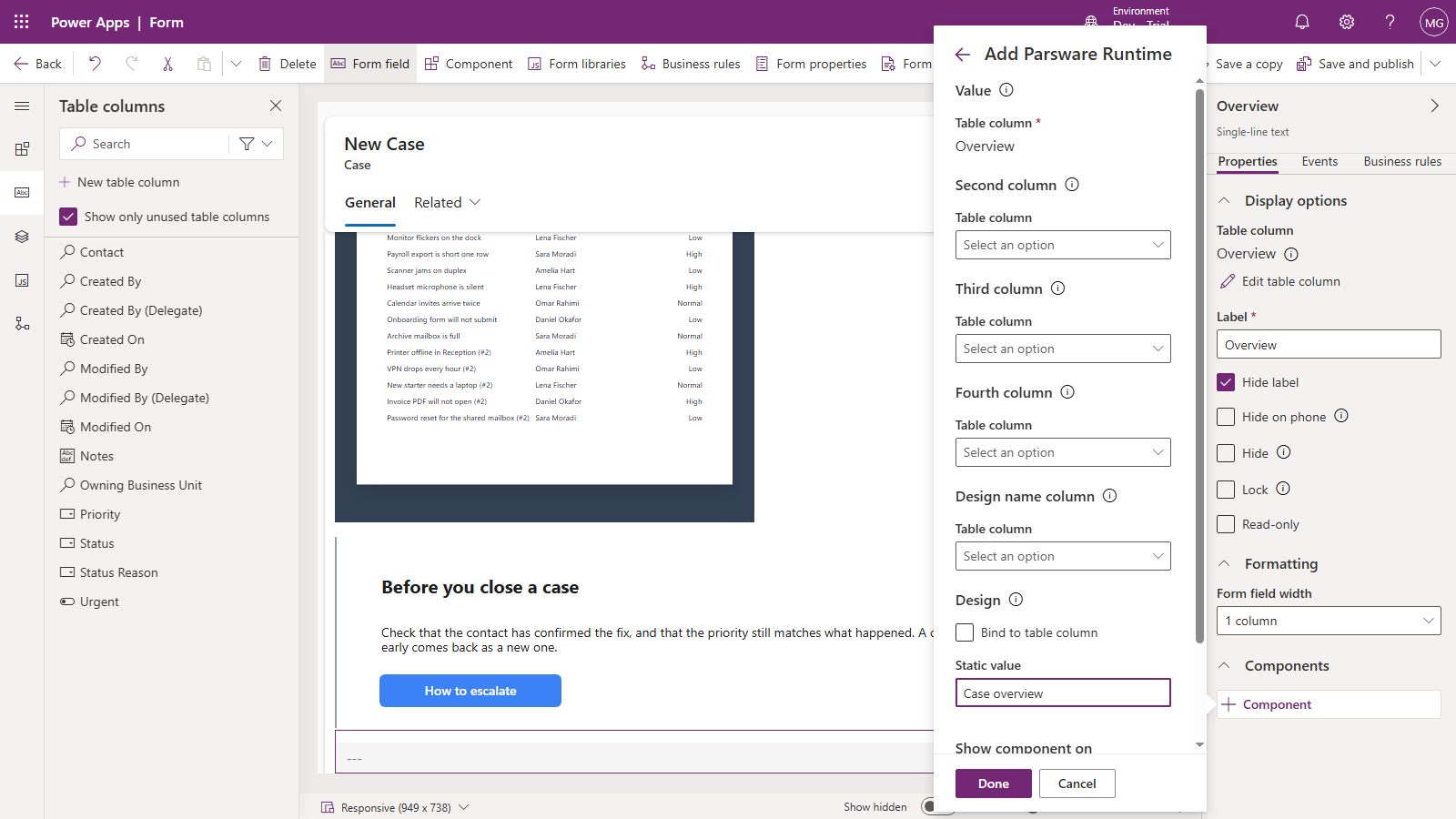Open Form libraries JS icon in left rail

[22, 280]
